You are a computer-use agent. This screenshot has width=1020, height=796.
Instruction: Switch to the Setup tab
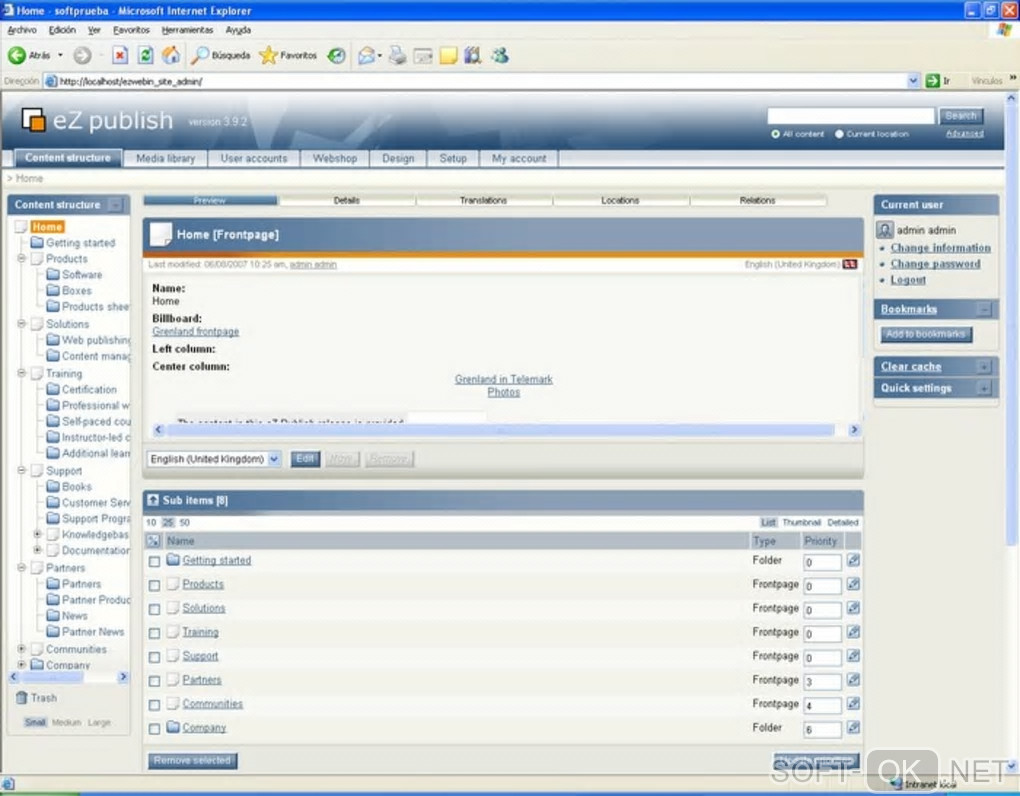[x=453, y=158]
